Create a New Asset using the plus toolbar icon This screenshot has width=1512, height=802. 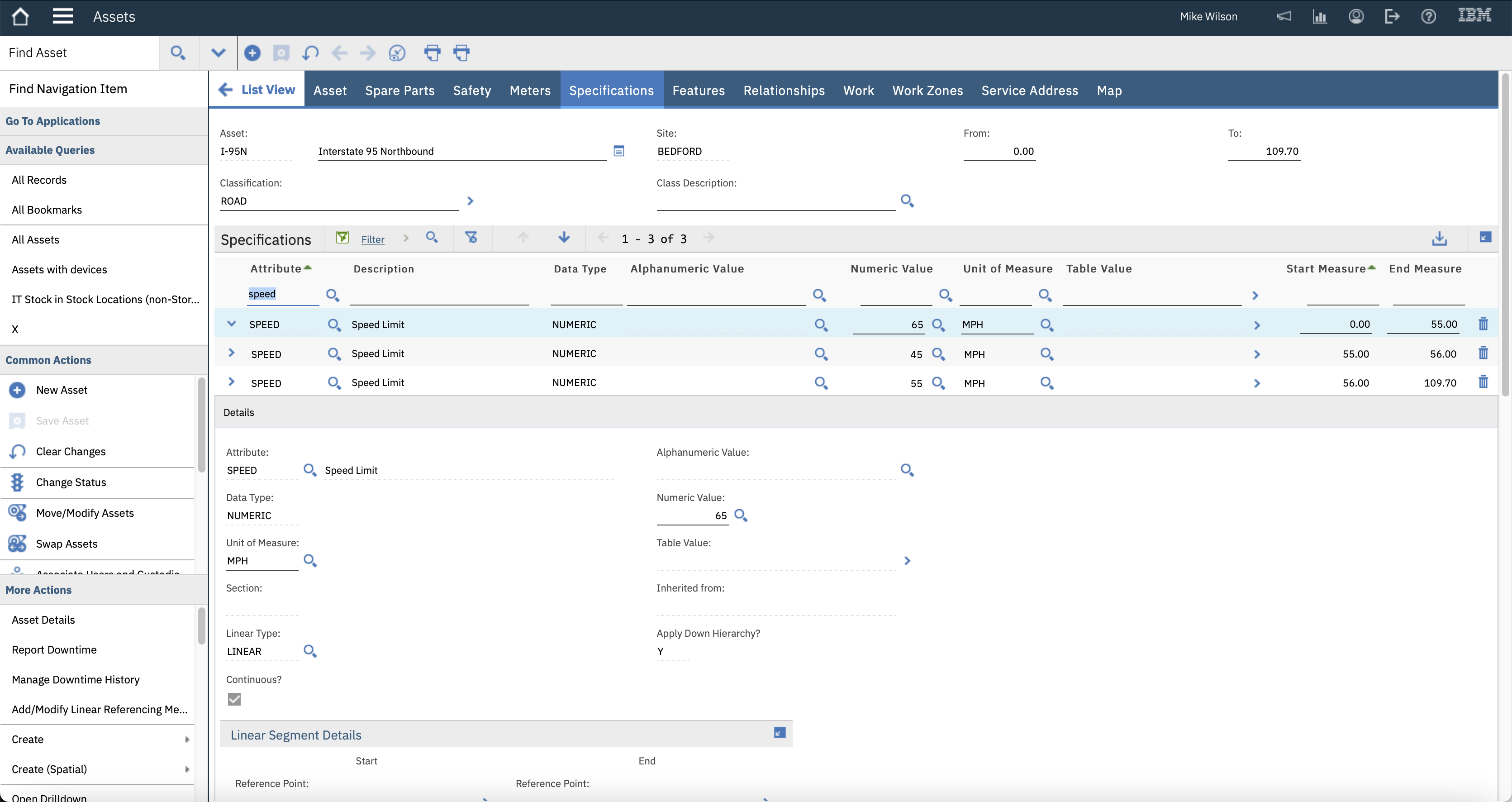click(x=252, y=53)
